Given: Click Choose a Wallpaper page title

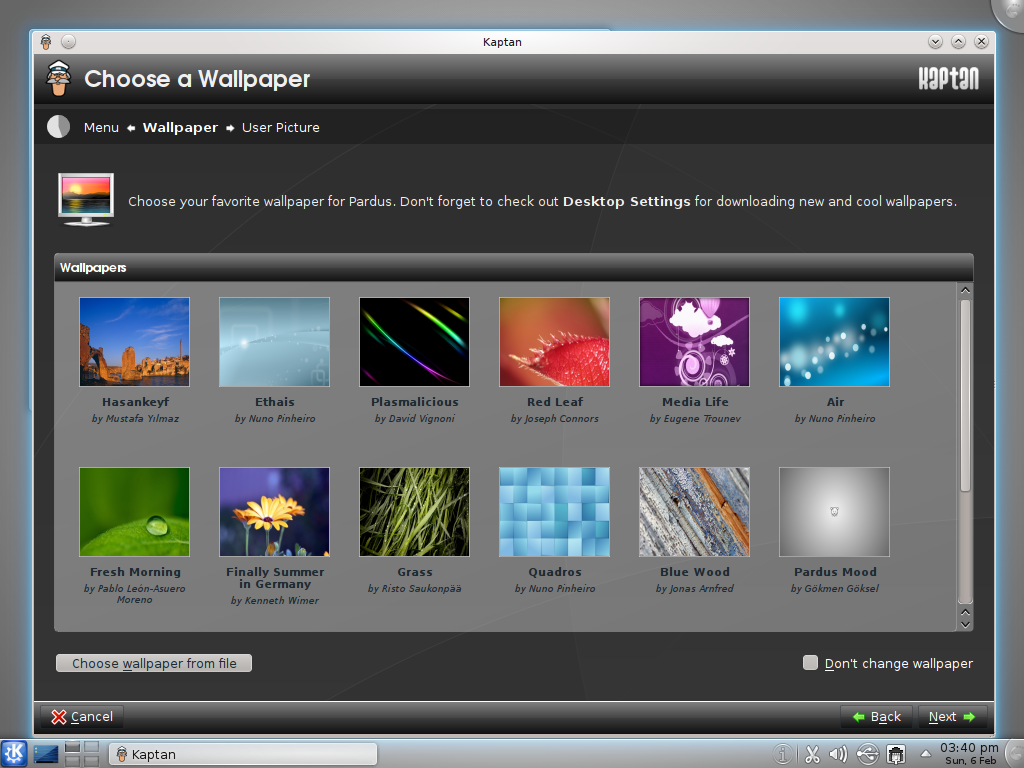Looking at the screenshot, I should coord(197,79).
